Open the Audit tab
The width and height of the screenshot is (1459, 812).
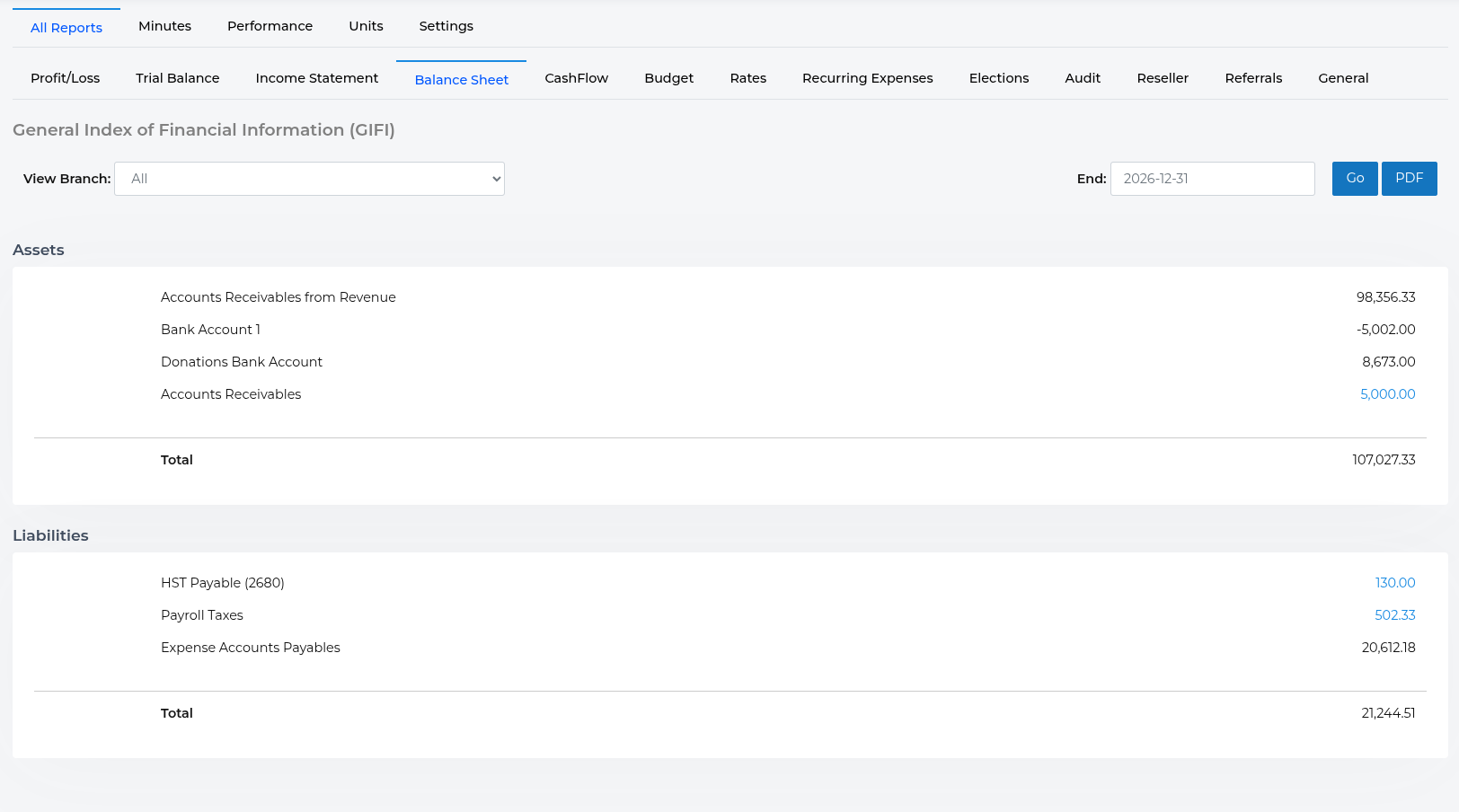click(1082, 78)
